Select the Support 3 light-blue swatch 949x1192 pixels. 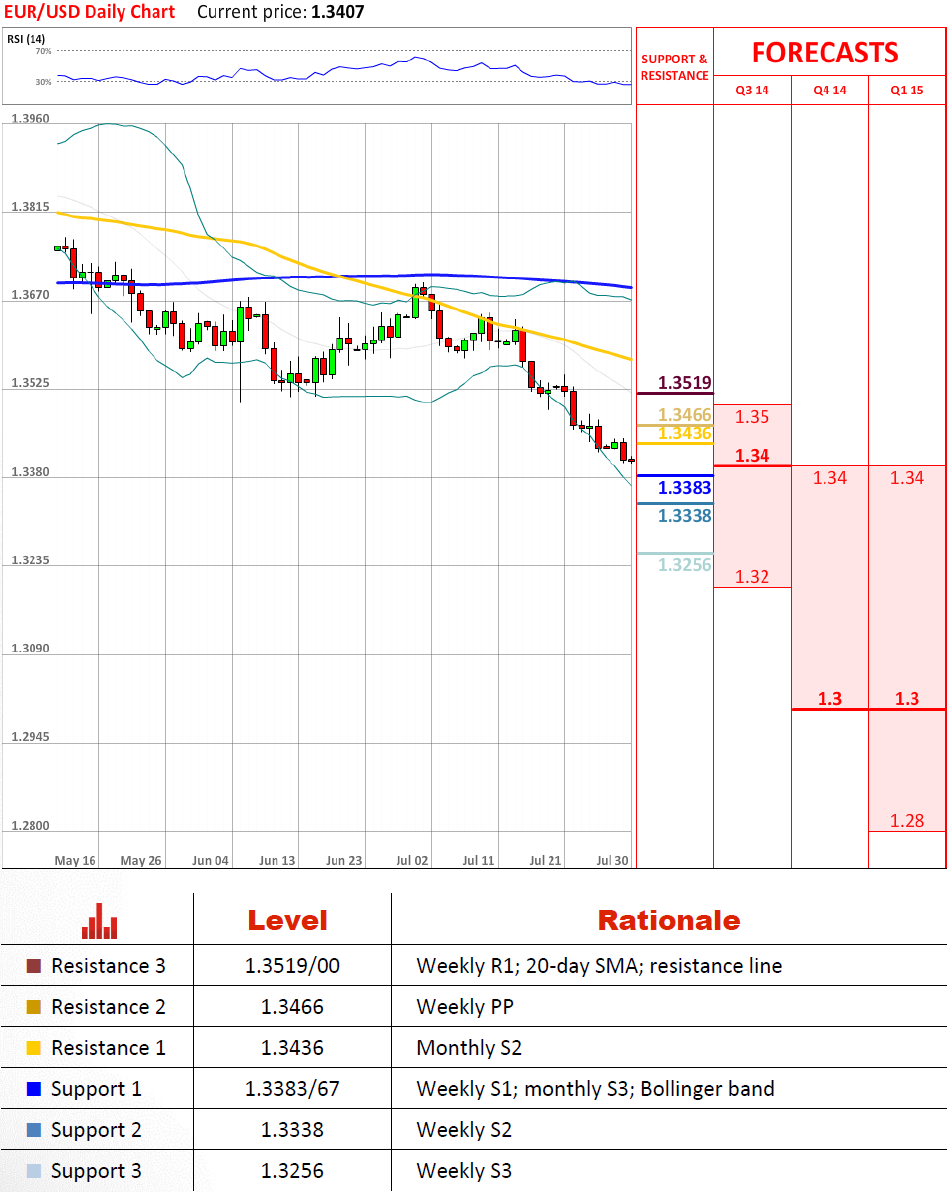tap(34, 1171)
